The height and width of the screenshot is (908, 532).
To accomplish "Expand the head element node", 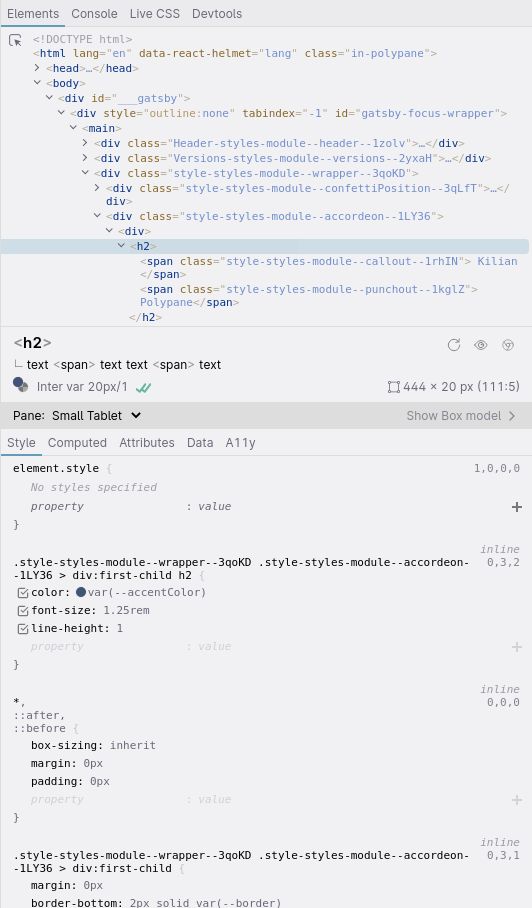I will click(x=37, y=68).
